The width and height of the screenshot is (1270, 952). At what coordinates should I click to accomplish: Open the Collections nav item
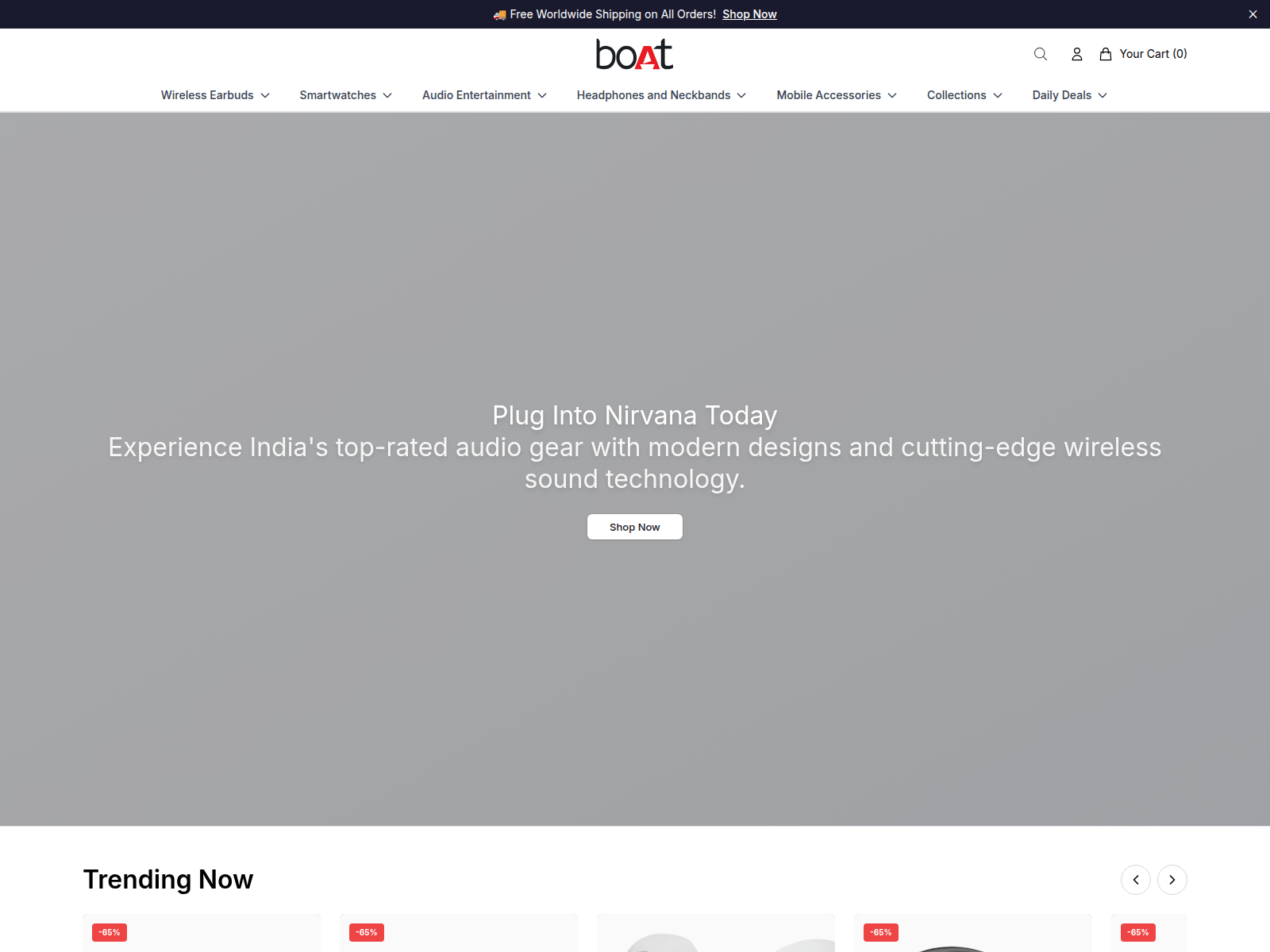click(956, 95)
